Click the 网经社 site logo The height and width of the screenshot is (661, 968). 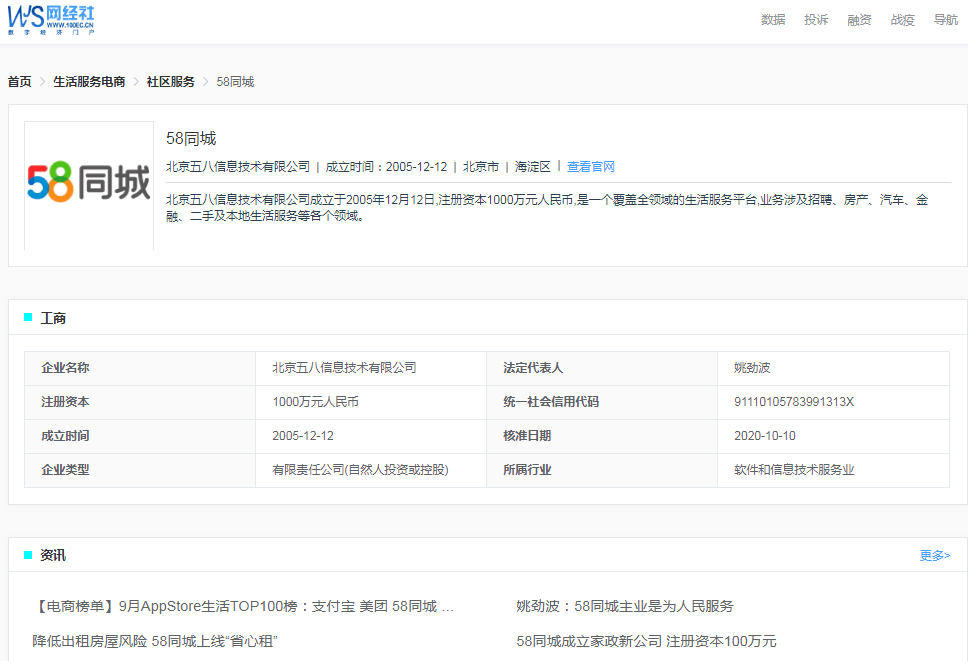pos(51,20)
